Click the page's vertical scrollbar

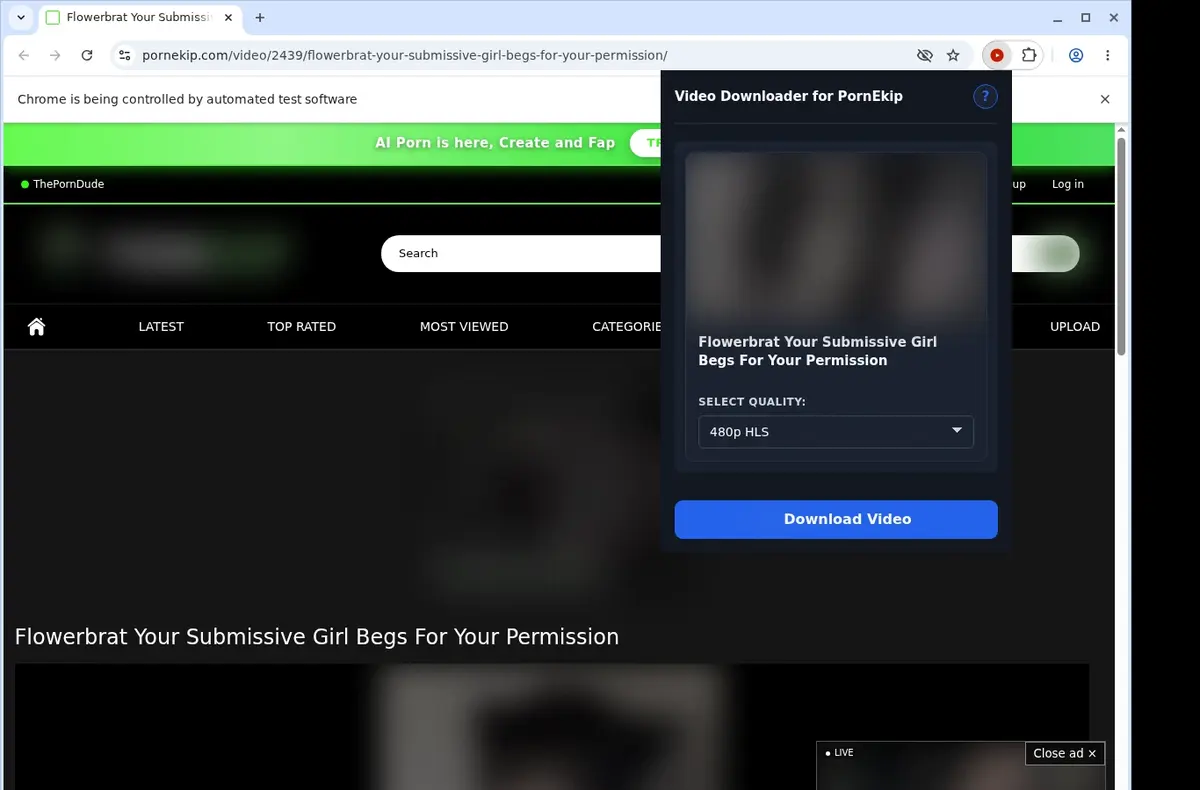(1122, 246)
